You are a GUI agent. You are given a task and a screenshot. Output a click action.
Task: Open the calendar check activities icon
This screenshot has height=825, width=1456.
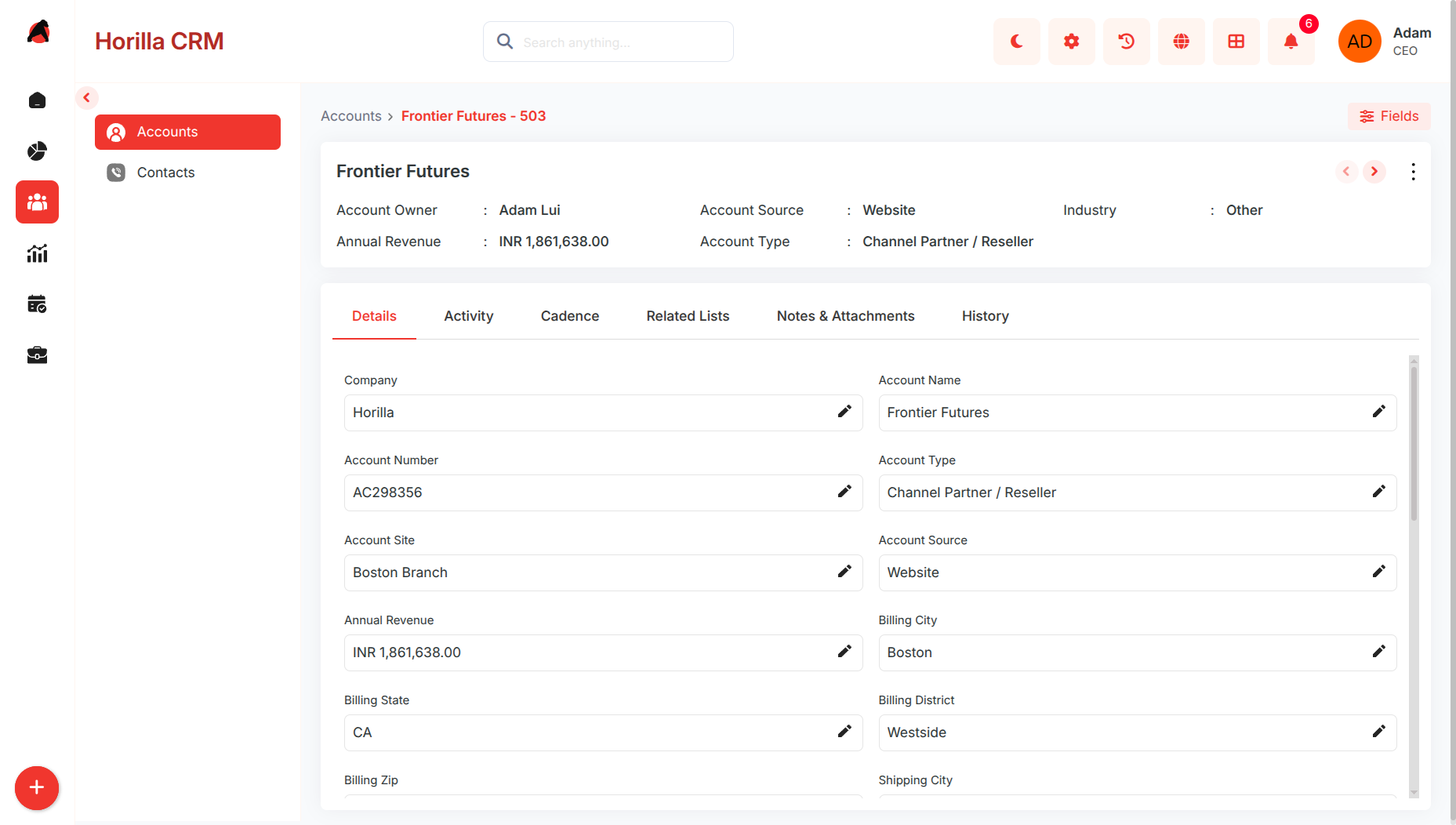(x=37, y=304)
